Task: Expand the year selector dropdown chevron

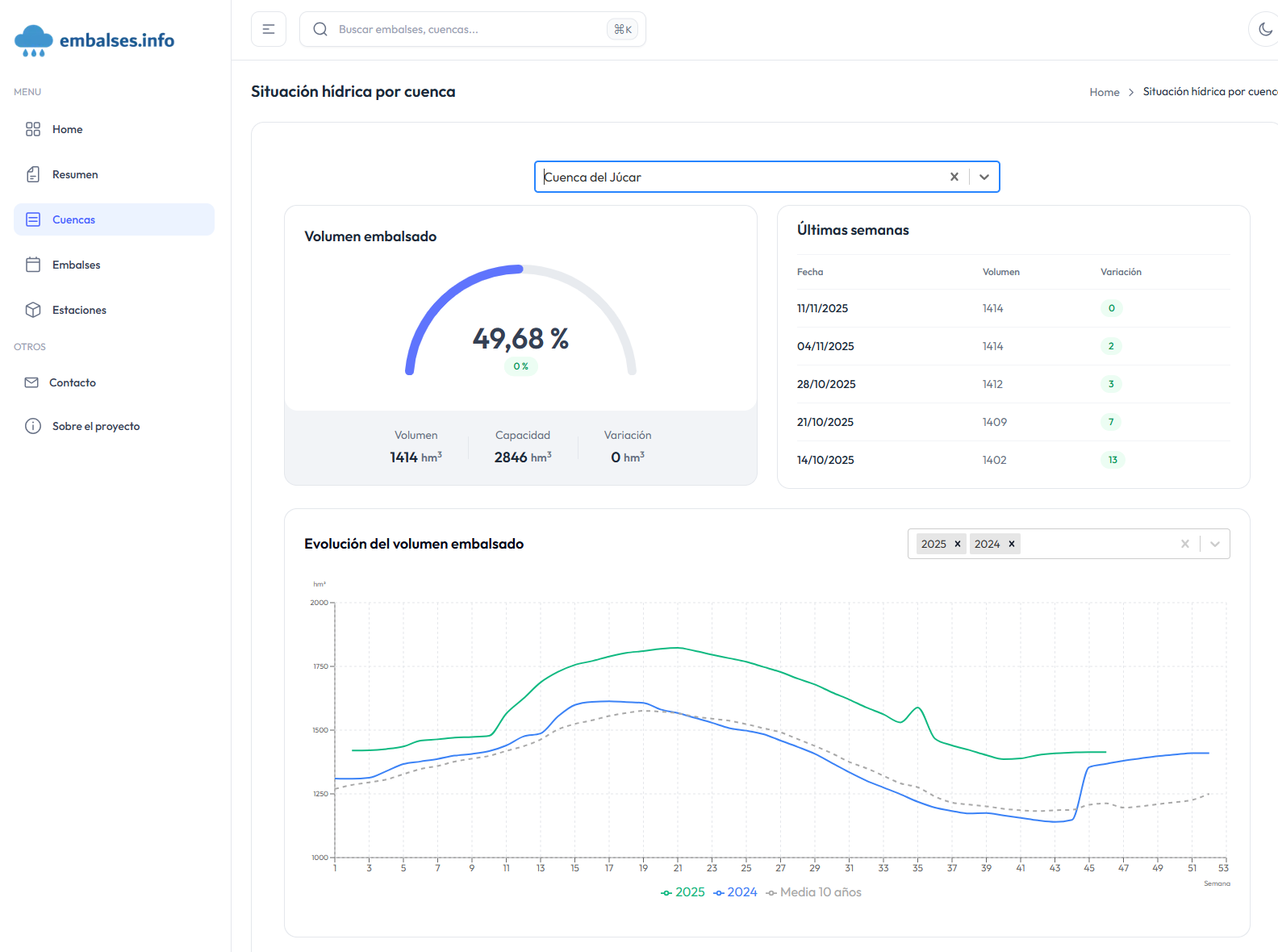Action: tap(1214, 544)
